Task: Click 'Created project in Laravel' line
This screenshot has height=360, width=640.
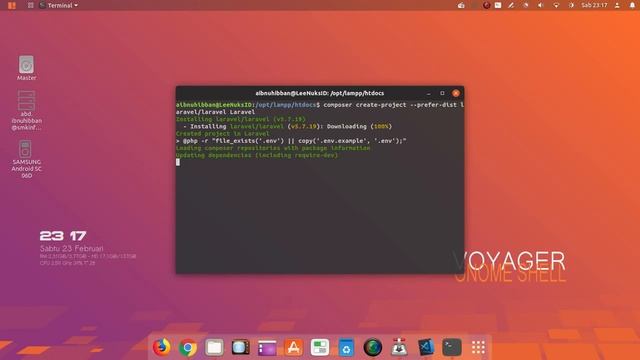Action: pyautogui.click(x=222, y=133)
